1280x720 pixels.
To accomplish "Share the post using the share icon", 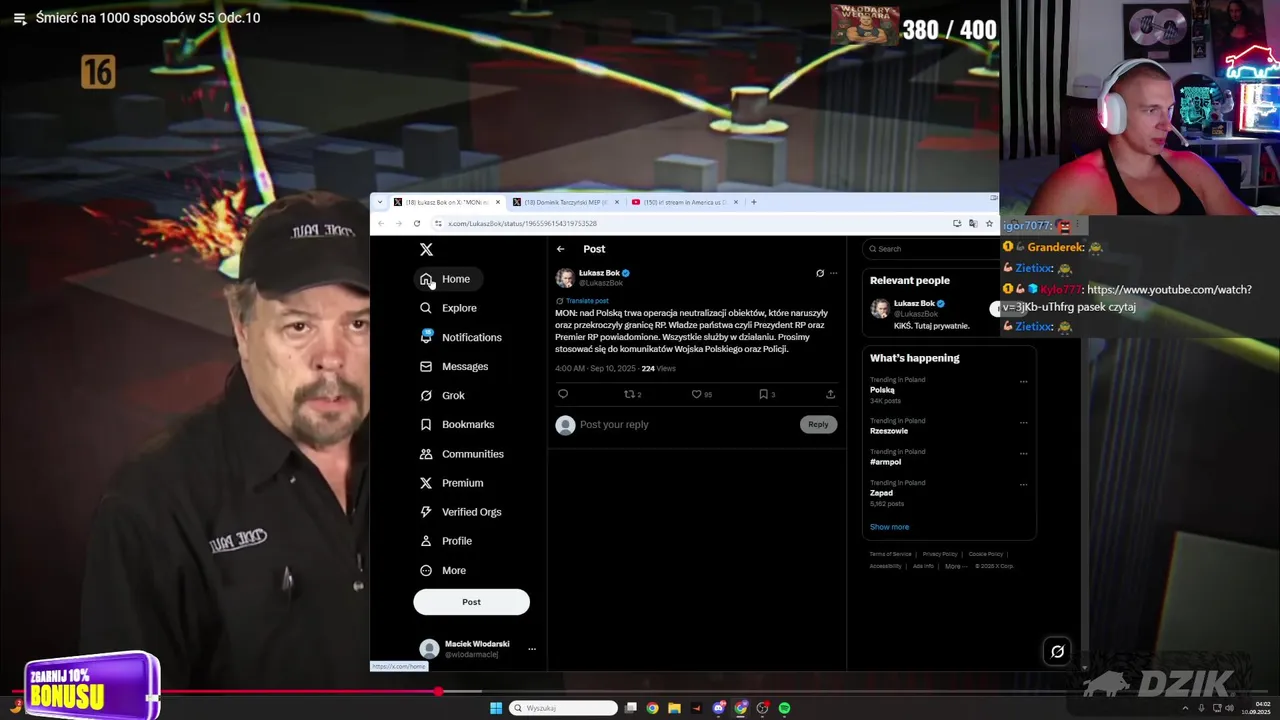I will point(830,394).
